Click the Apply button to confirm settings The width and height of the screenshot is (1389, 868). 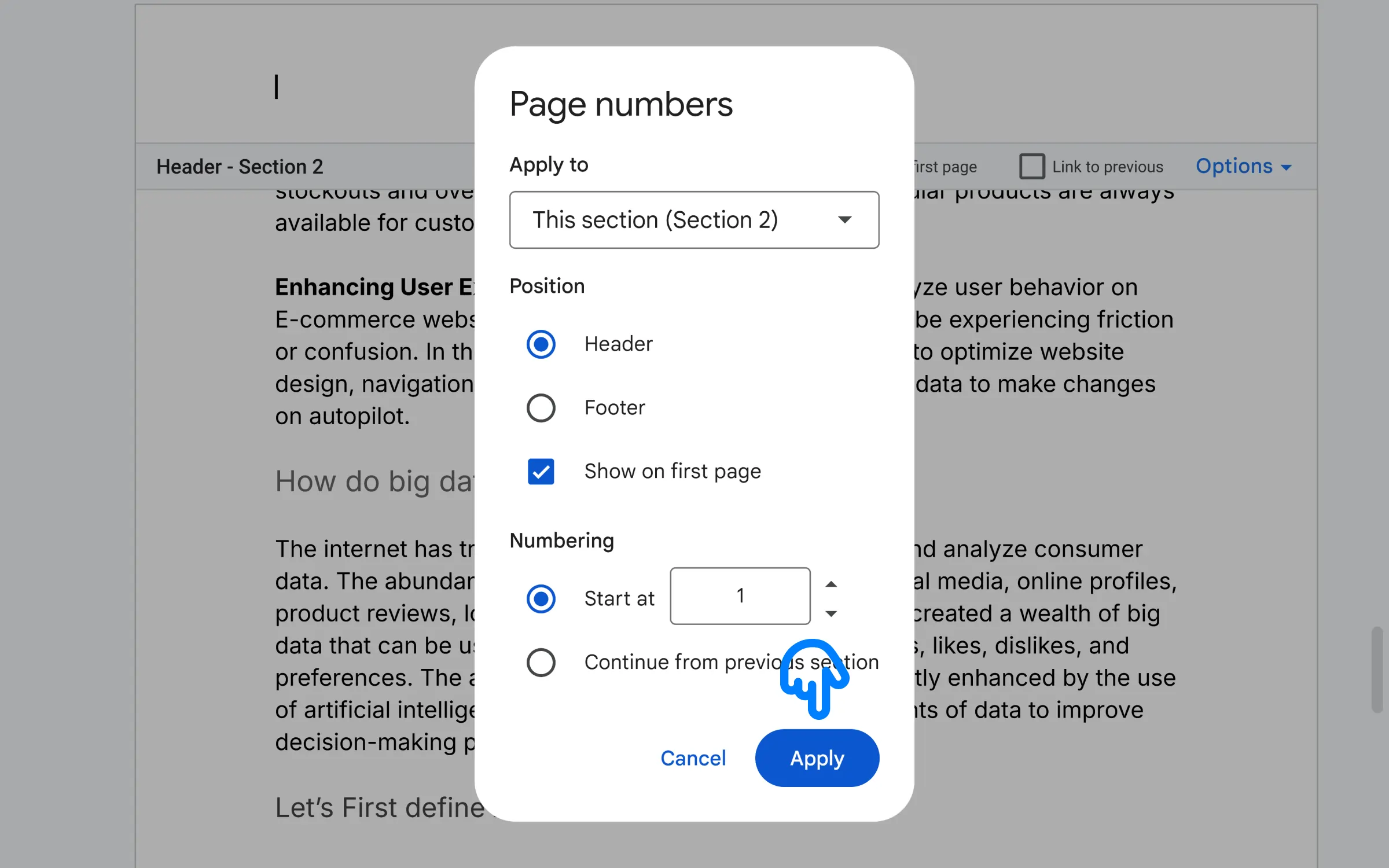pyautogui.click(x=817, y=758)
